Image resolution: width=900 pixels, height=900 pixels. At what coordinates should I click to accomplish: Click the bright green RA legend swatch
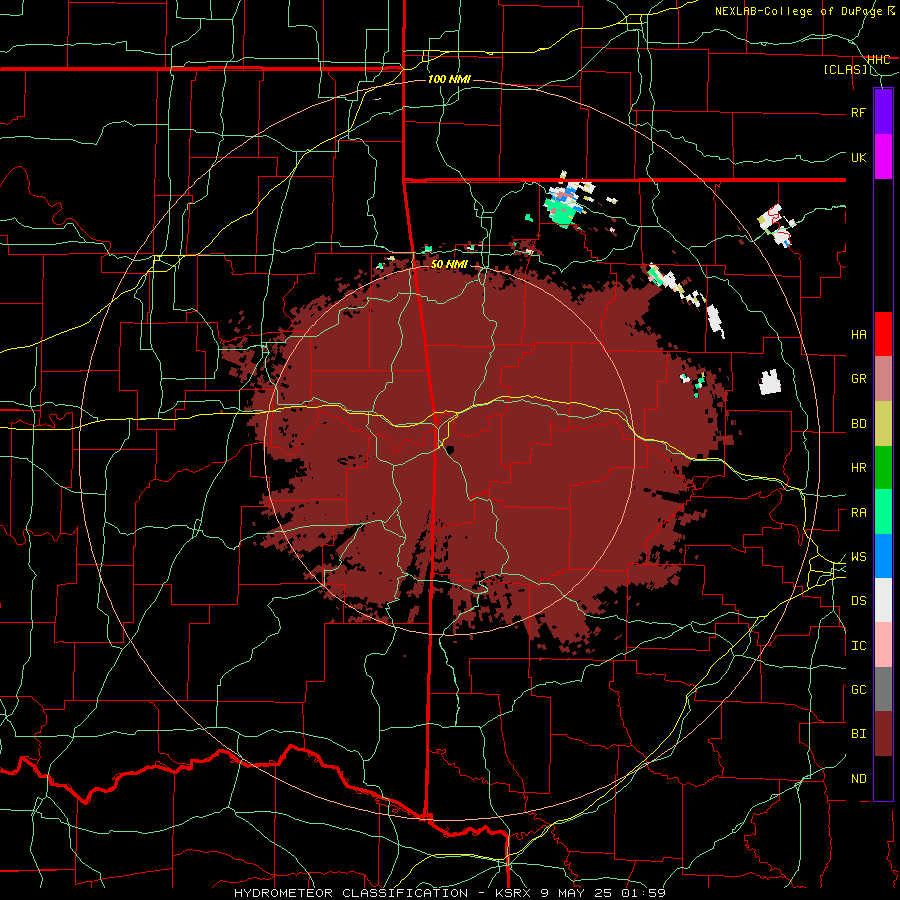(883, 512)
